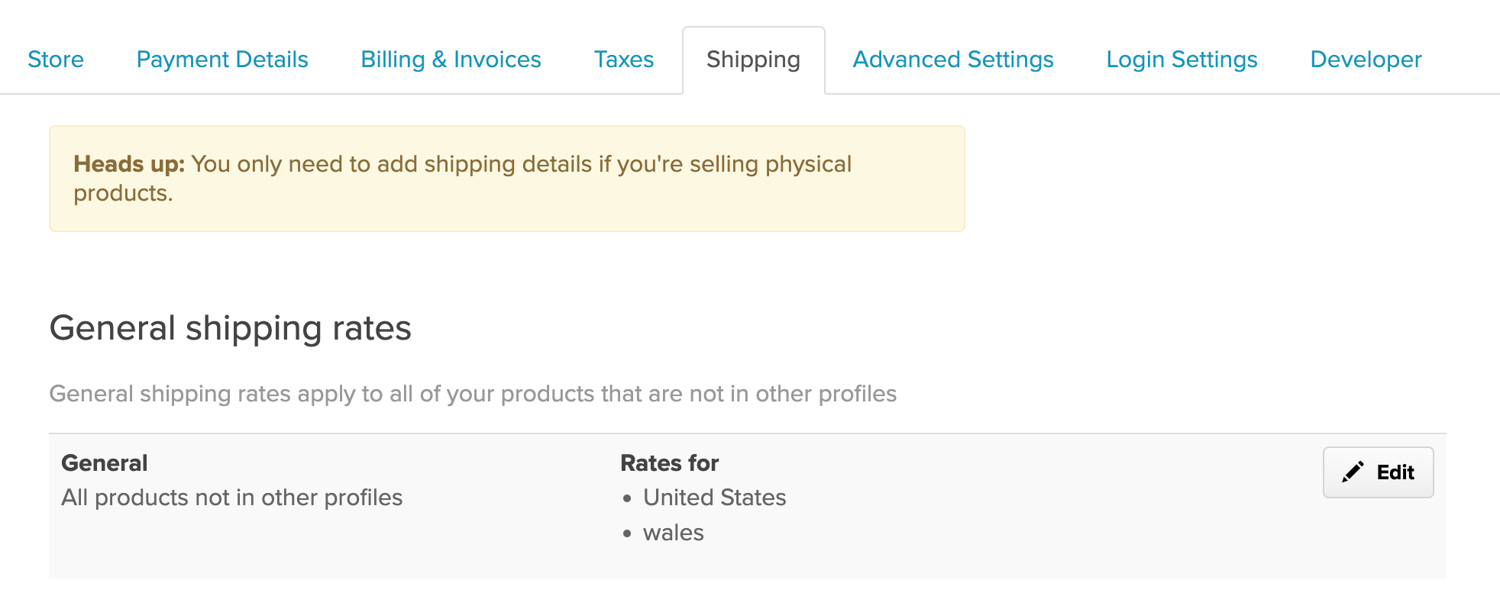Switch to the Payment Details tab
Screen dimensions: 1500x609
pos(222,60)
